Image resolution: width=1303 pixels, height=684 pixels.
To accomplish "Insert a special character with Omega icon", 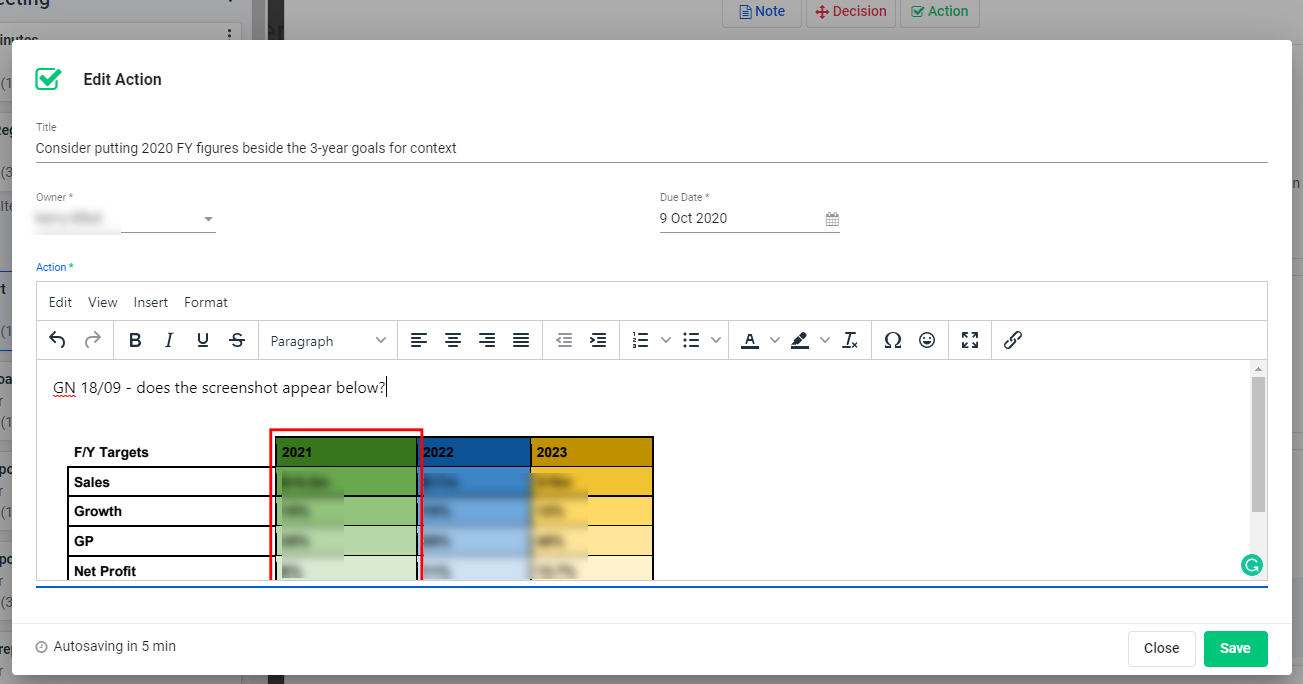I will [x=893, y=341].
